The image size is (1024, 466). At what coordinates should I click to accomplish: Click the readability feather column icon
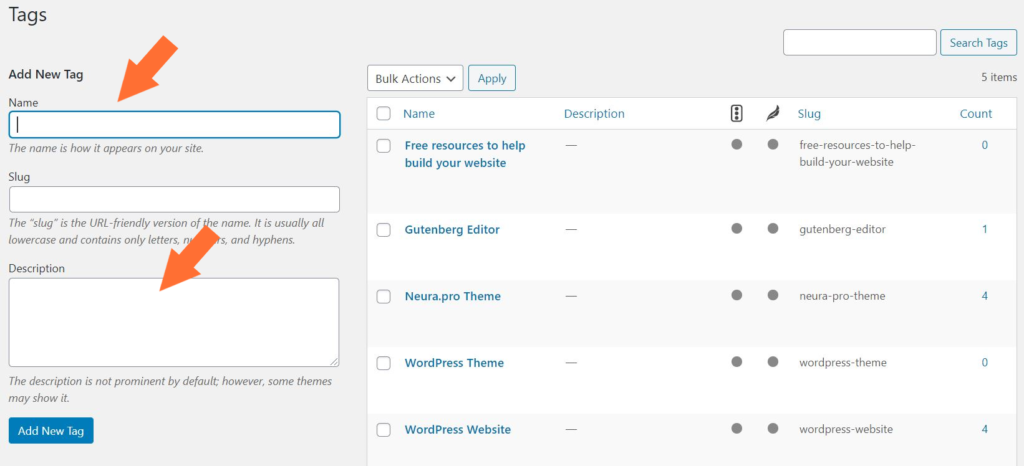point(773,114)
